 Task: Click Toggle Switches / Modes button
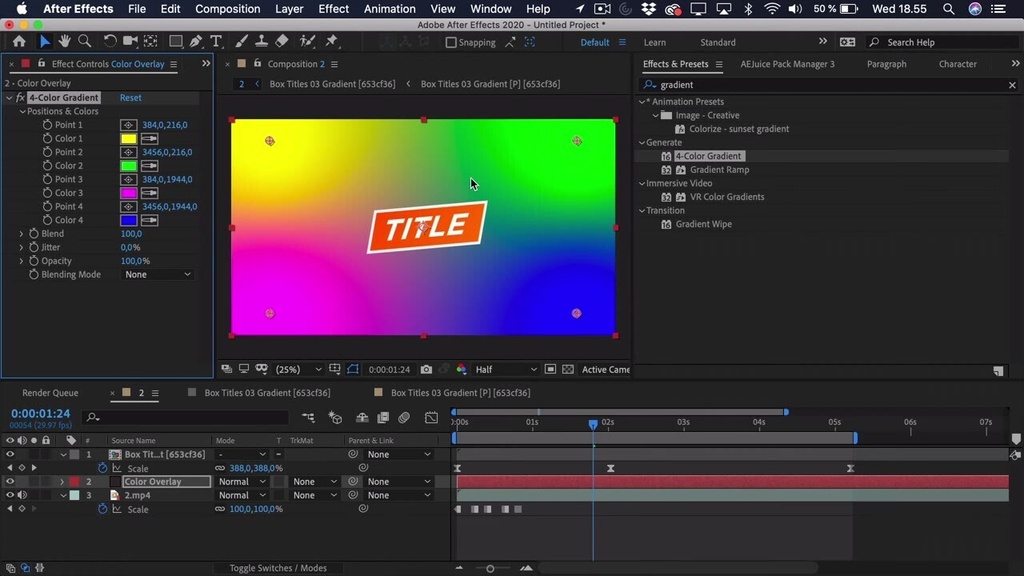[278, 568]
